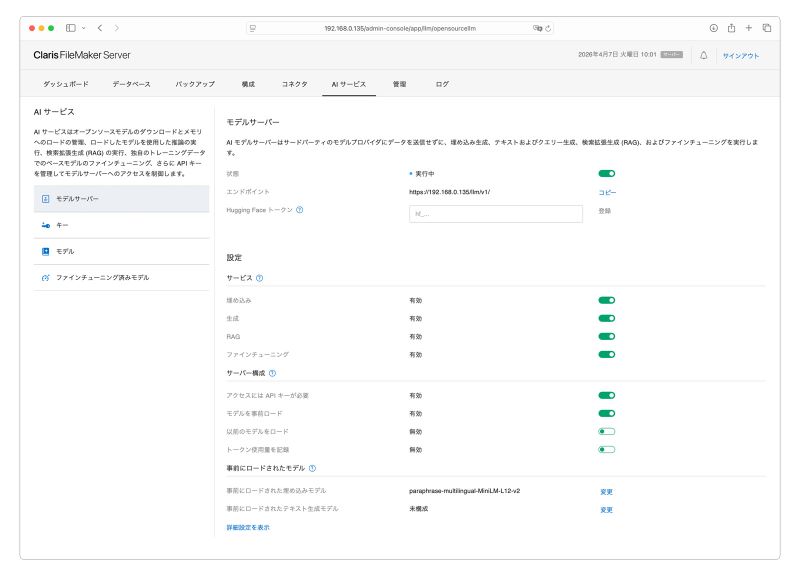This screenshot has height=577, width=800.
Task: Click help icon next to Hugging Face トークン
Action: coord(300,210)
